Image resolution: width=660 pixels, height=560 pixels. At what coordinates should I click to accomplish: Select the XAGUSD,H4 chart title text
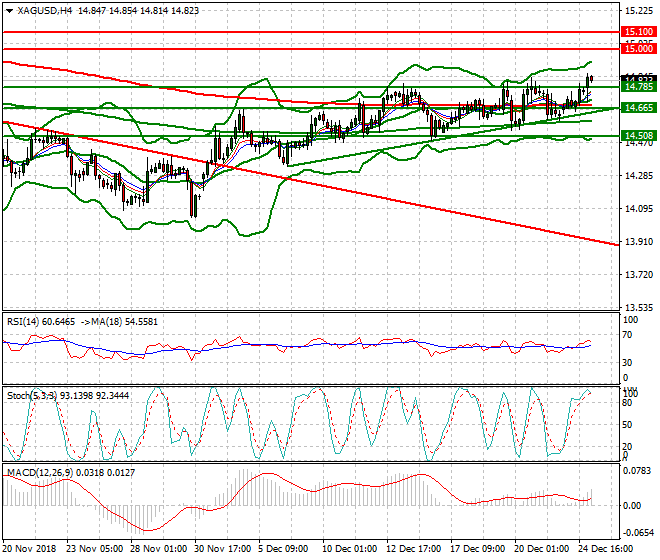coord(43,11)
